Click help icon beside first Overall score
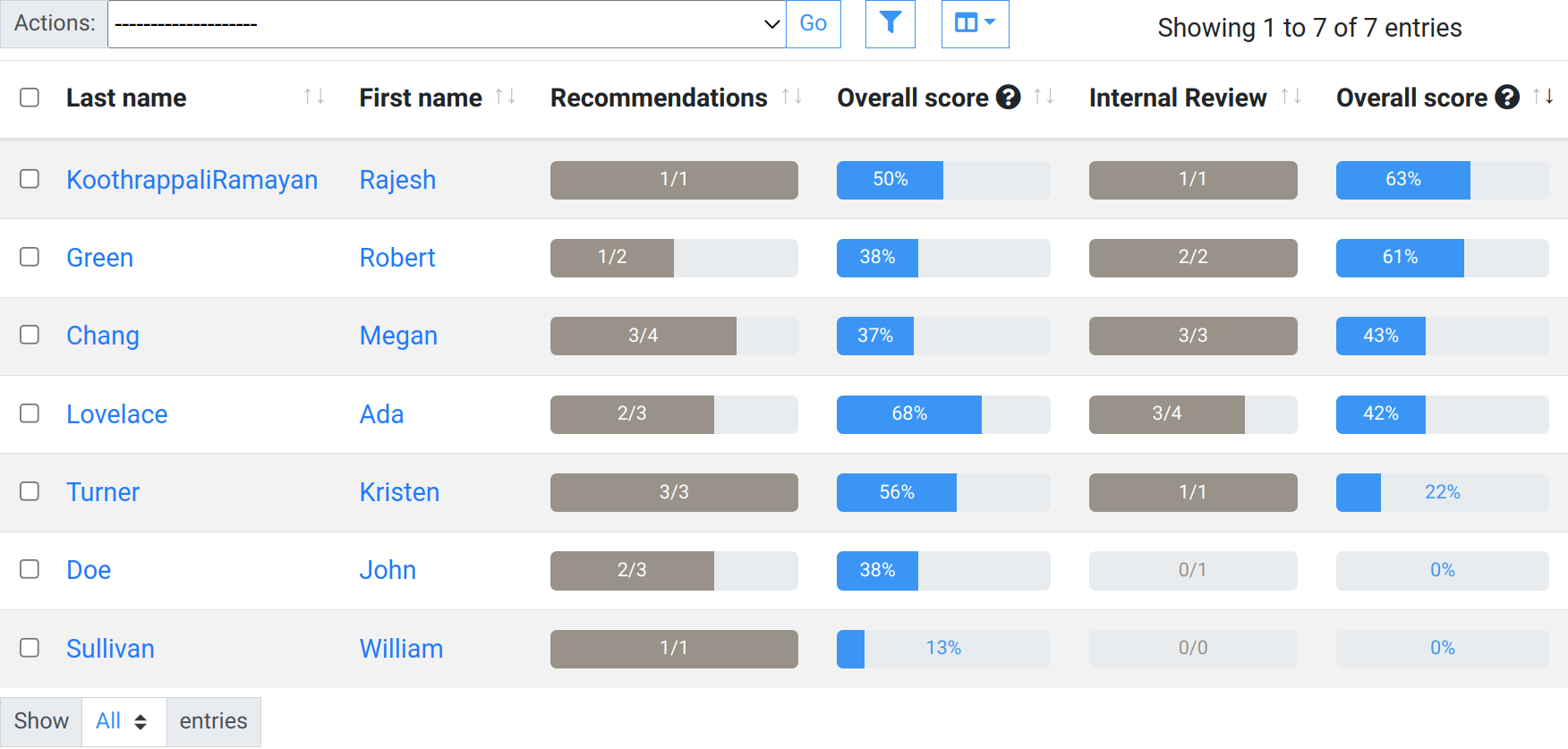The width and height of the screenshot is (1568, 749). point(1009,97)
